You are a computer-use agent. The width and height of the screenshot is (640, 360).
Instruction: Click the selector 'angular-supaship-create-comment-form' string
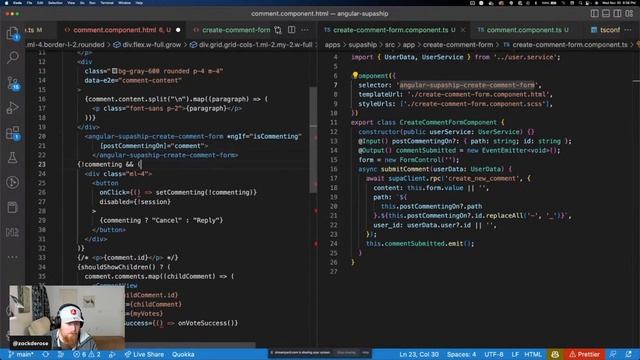467,85
